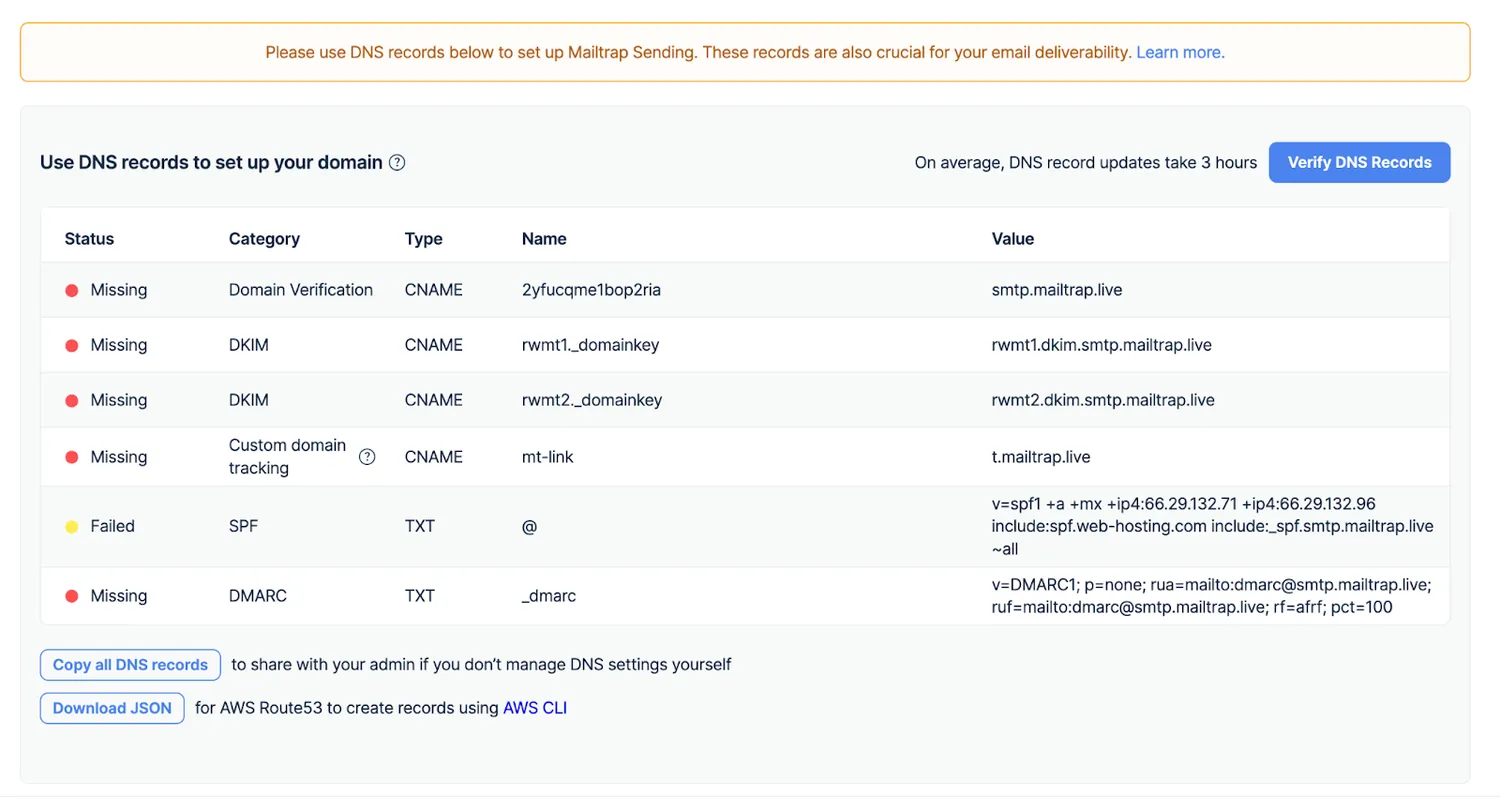Click the yellow Failed status dot for SPF

click(x=72, y=526)
